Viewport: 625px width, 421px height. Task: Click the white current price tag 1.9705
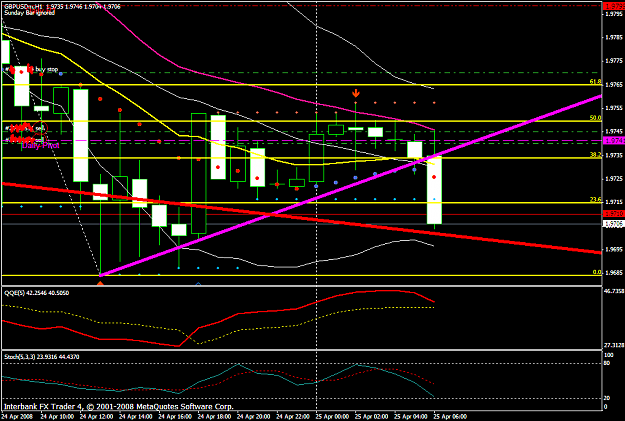[614, 224]
